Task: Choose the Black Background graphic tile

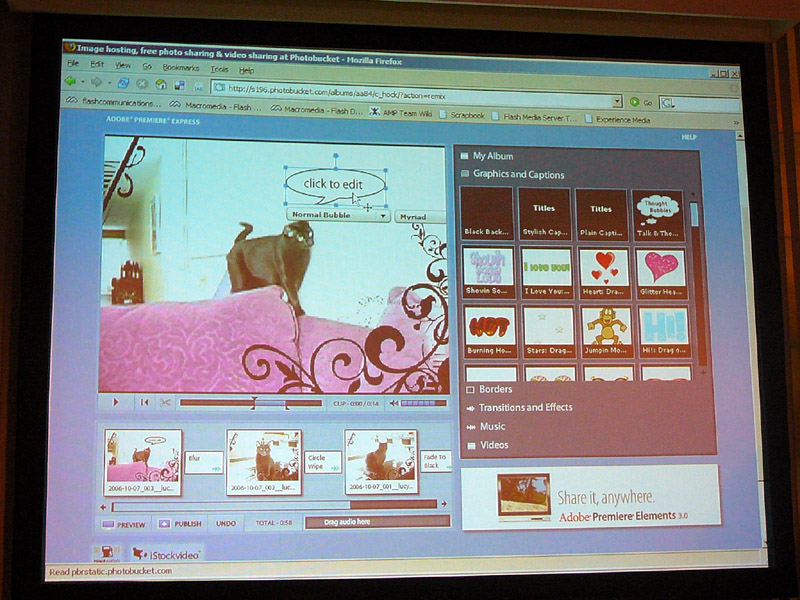Action: click(487, 214)
